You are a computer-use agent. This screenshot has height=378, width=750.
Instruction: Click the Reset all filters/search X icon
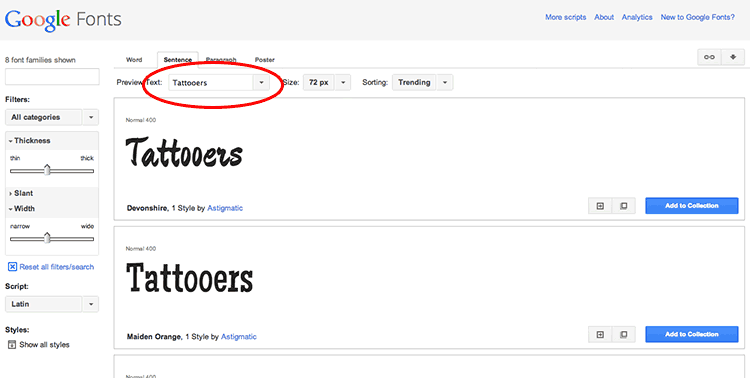[12, 267]
